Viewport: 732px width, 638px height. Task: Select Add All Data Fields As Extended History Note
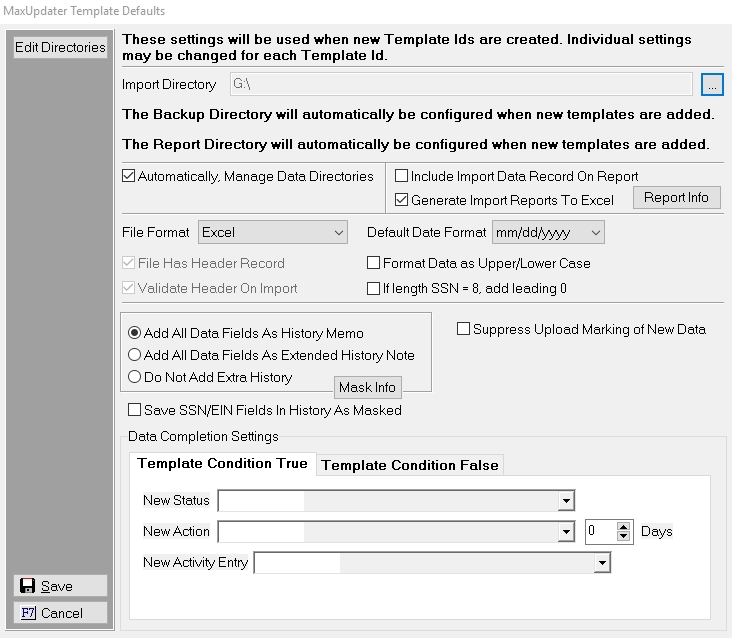point(135,355)
